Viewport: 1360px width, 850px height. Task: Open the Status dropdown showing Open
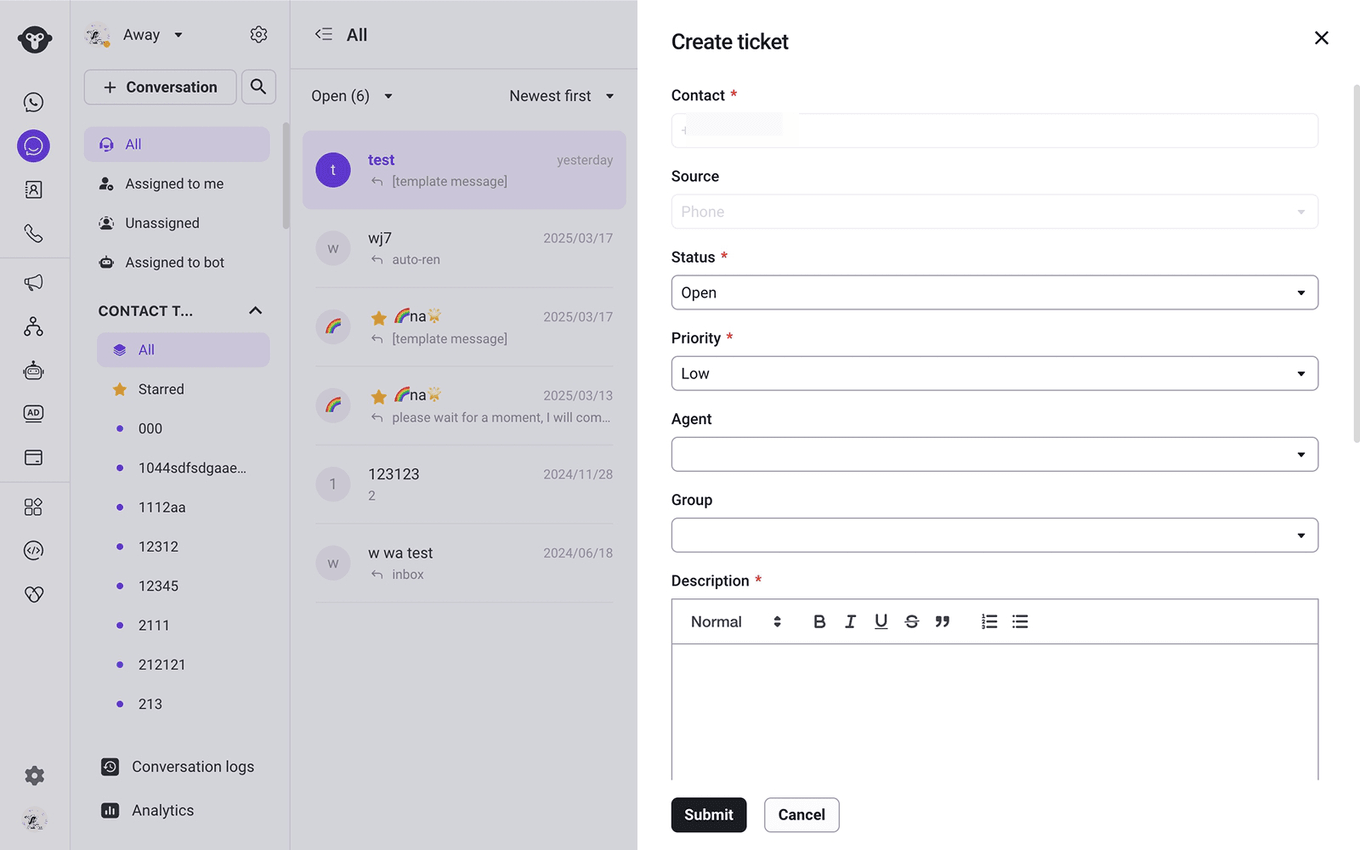pyautogui.click(x=994, y=293)
